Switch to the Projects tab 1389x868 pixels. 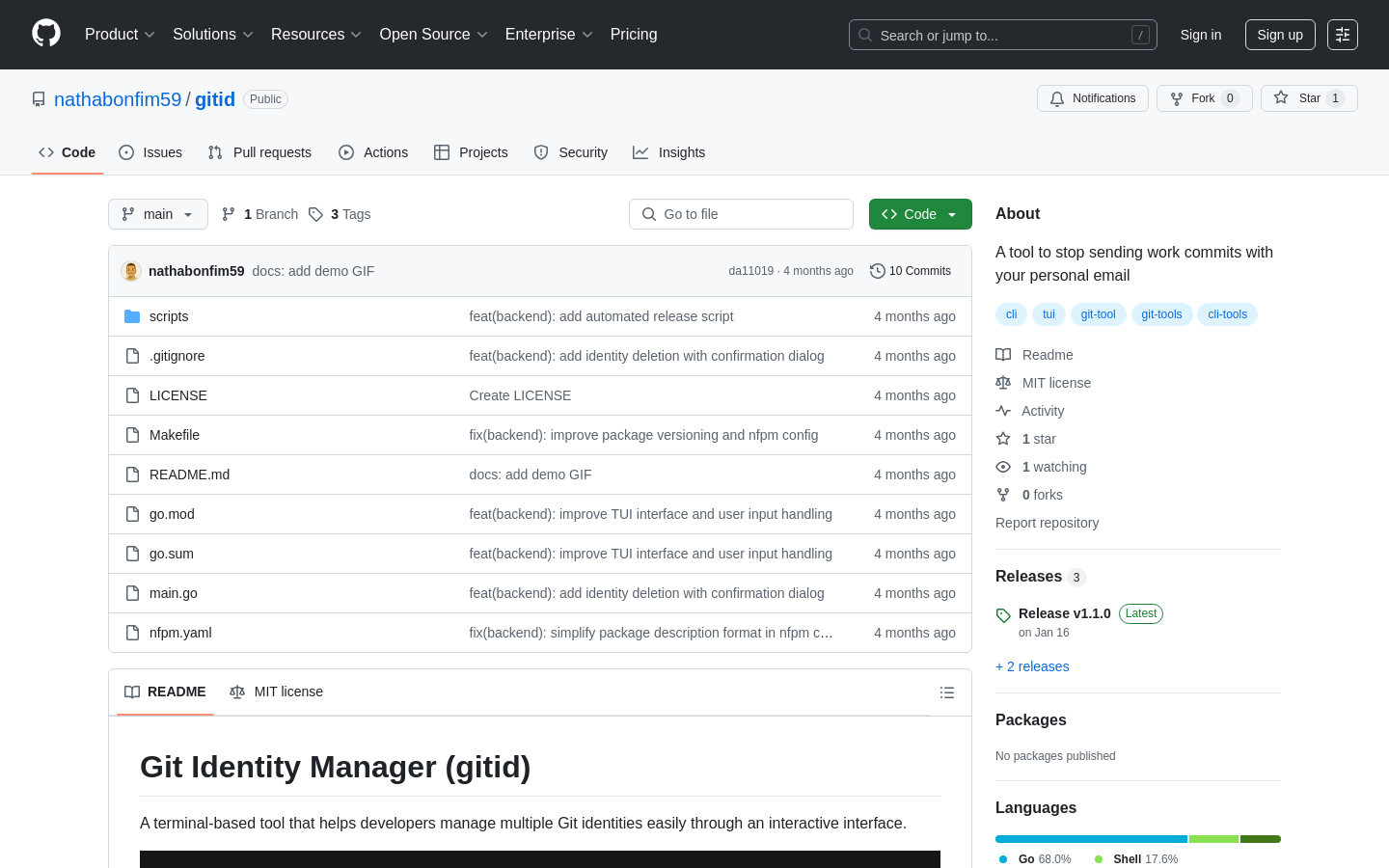click(x=471, y=152)
